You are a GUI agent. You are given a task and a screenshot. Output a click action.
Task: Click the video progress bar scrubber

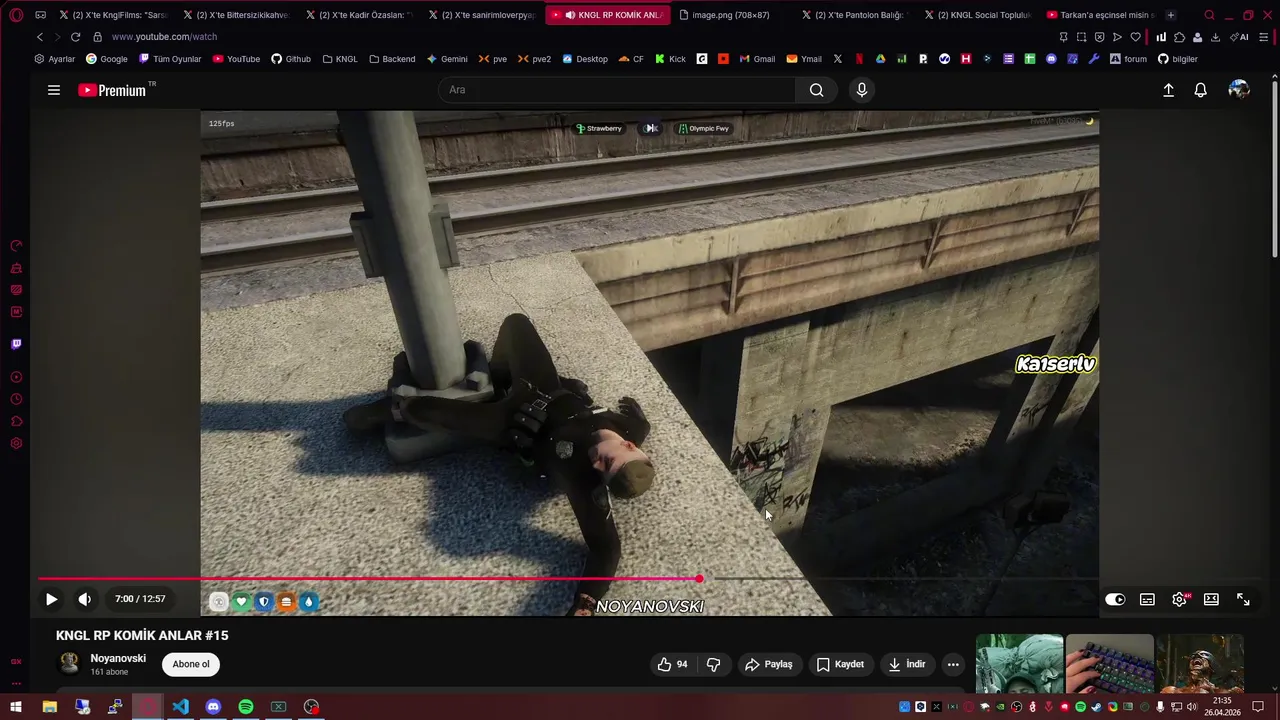699,578
